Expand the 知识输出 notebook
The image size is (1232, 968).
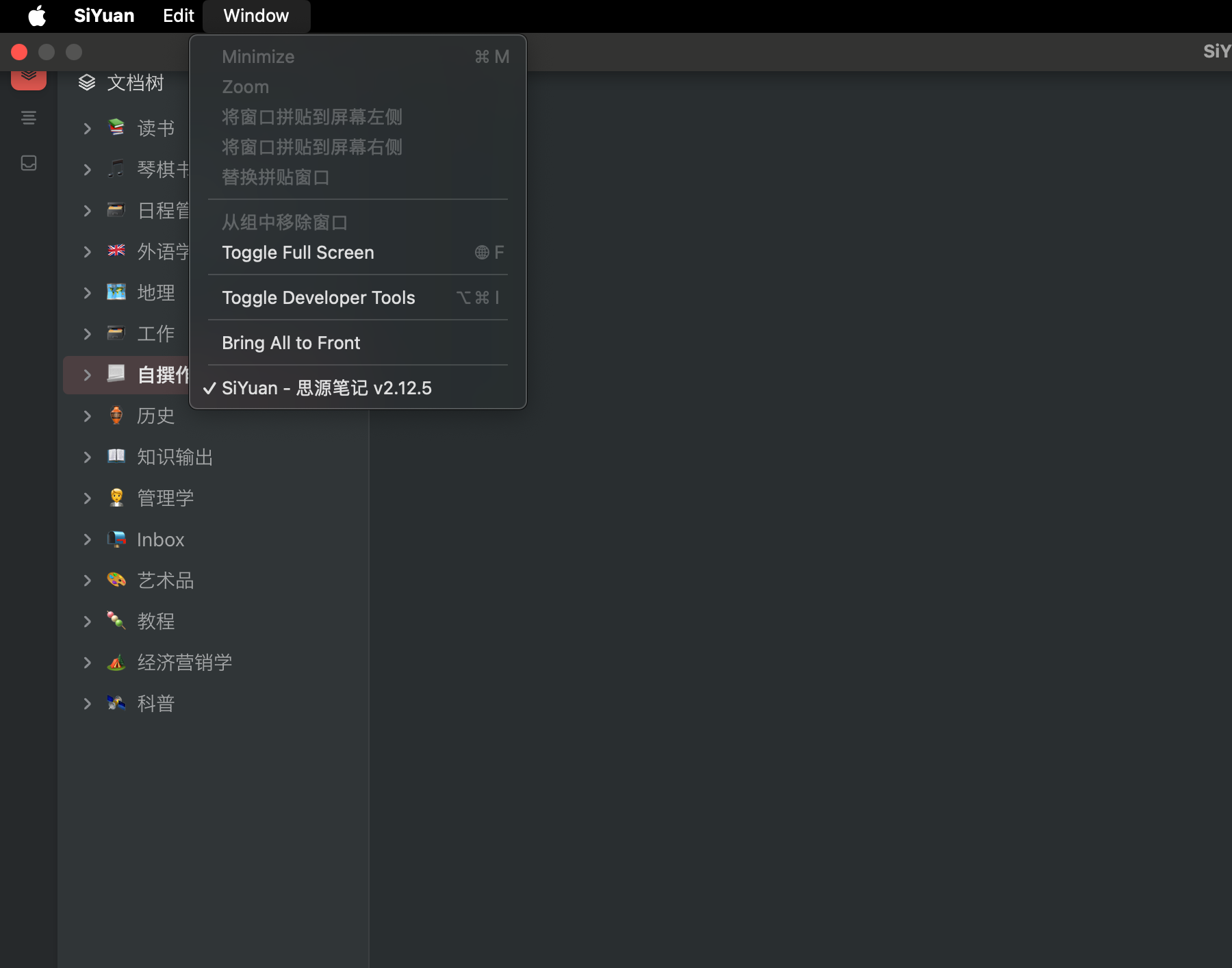coord(87,457)
